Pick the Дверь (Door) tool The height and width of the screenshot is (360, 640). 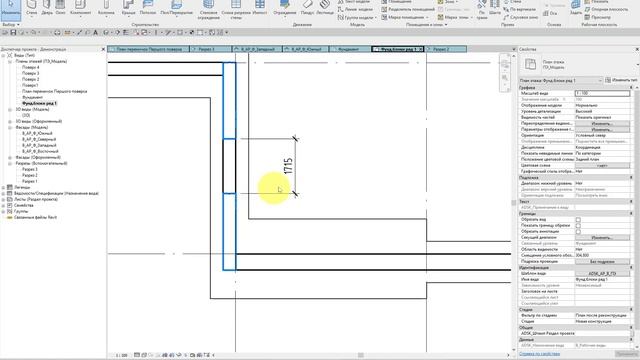click(x=47, y=8)
